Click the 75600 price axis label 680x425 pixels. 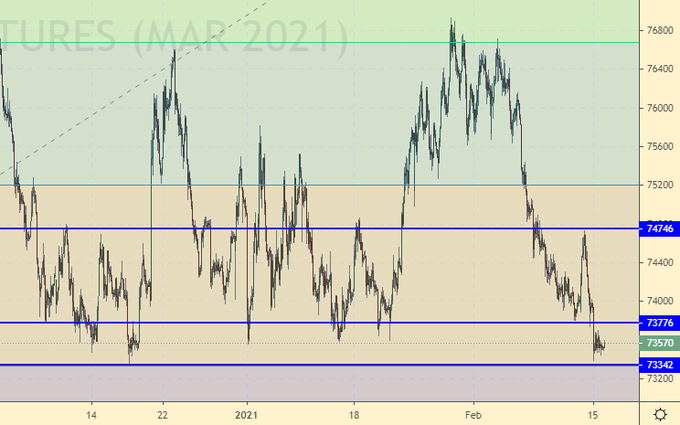click(x=660, y=146)
